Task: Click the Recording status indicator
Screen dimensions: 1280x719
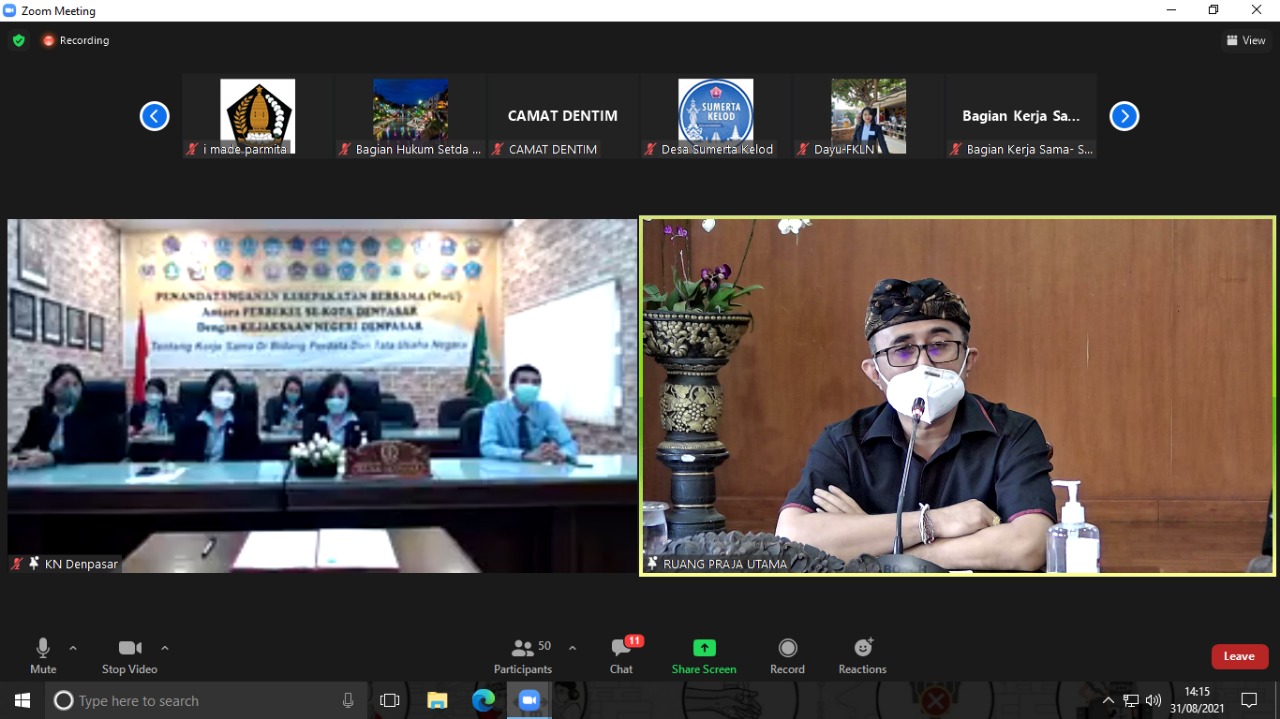Action: coord(76,40)
